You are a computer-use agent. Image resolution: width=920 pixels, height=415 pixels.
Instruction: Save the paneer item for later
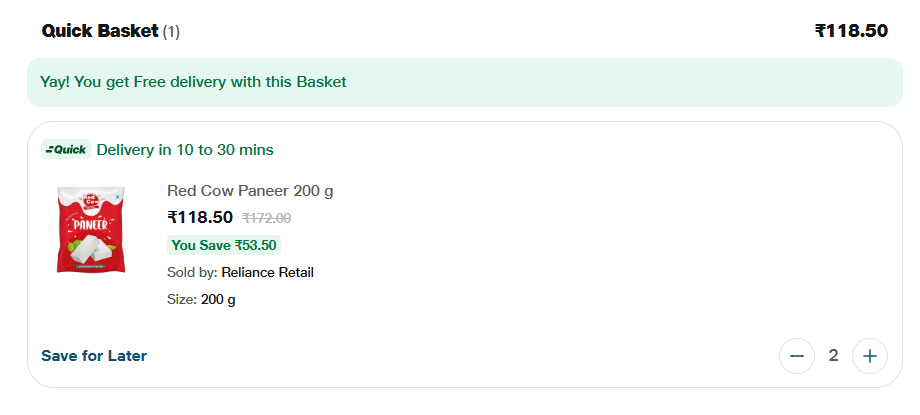pos(94,356)
